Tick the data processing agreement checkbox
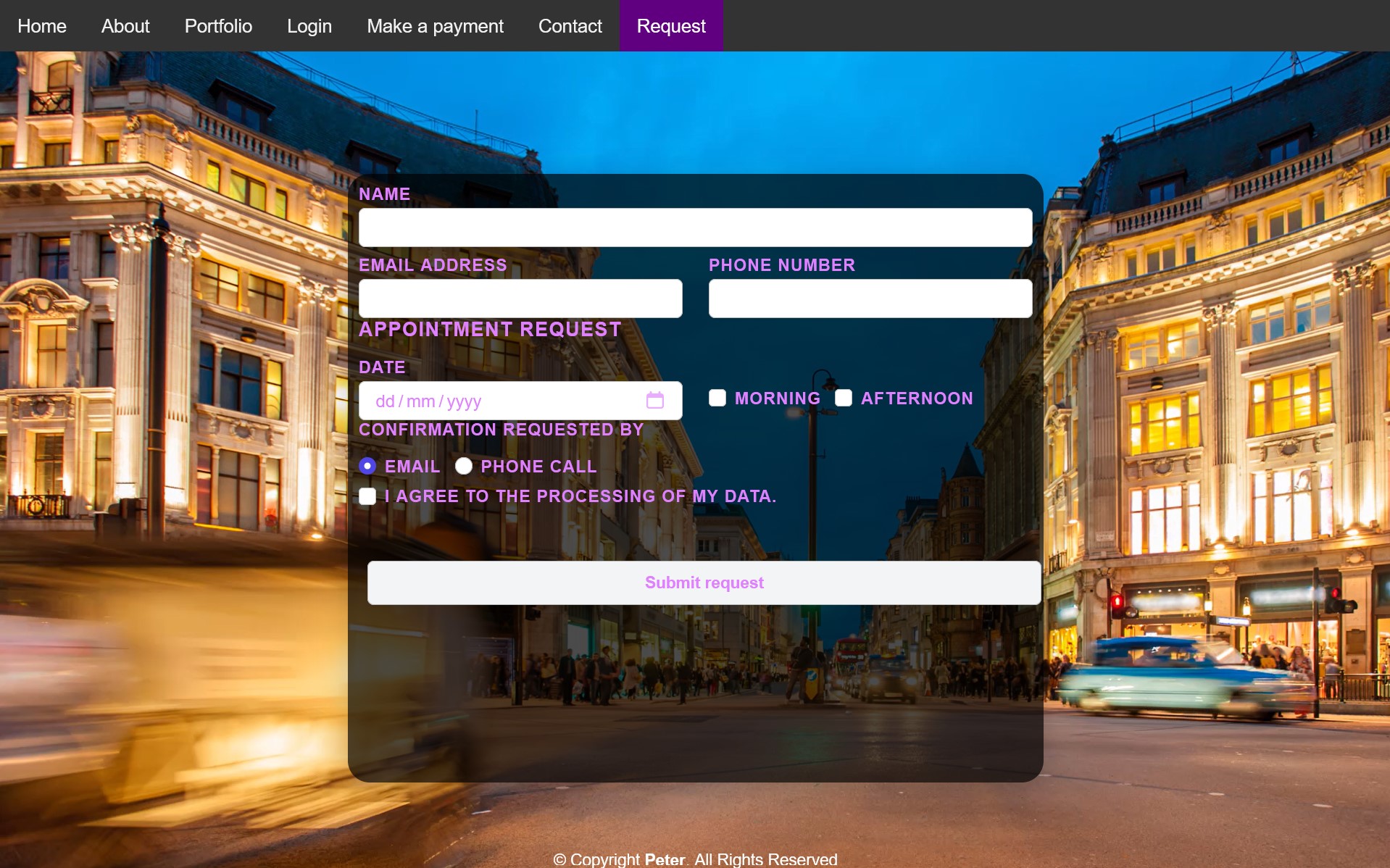Screen dimensions: 1390x868 tap(367, 496)
